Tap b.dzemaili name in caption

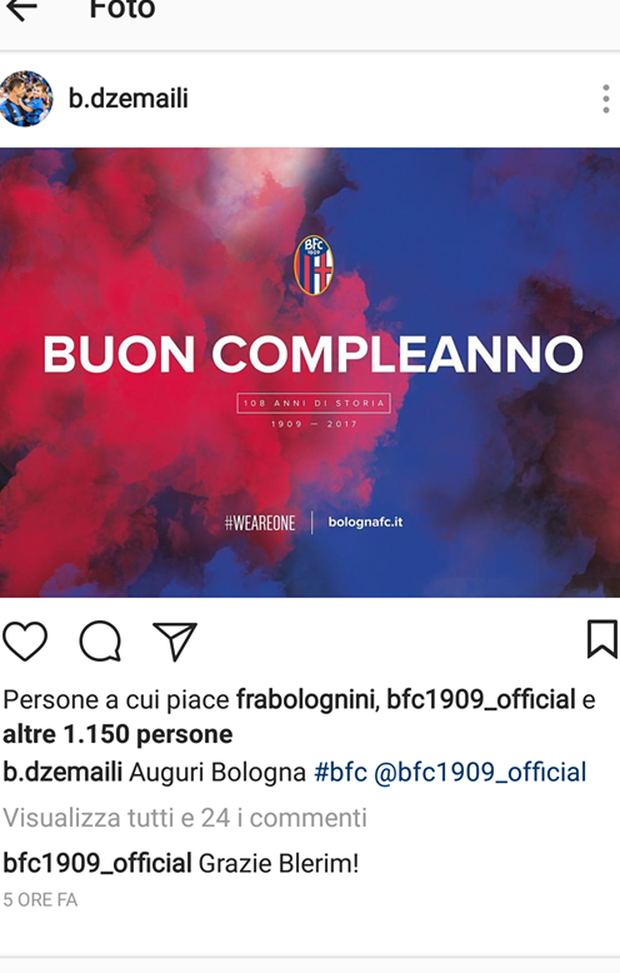click(63, 773)
